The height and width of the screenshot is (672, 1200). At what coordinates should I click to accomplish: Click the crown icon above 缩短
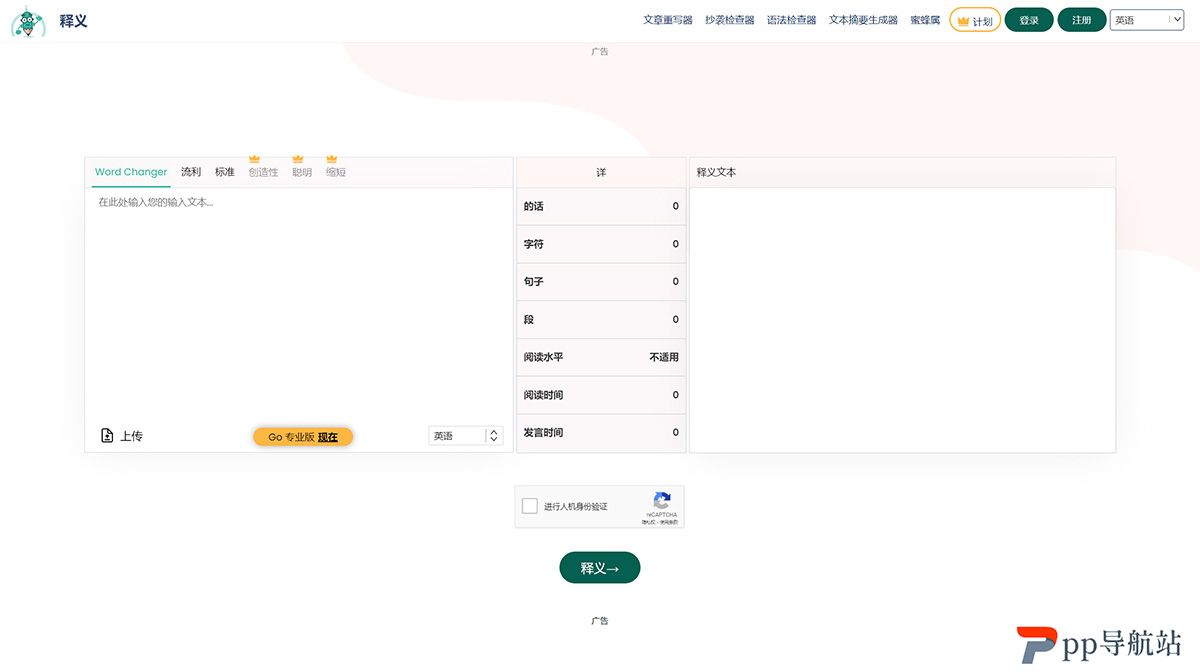332,159
